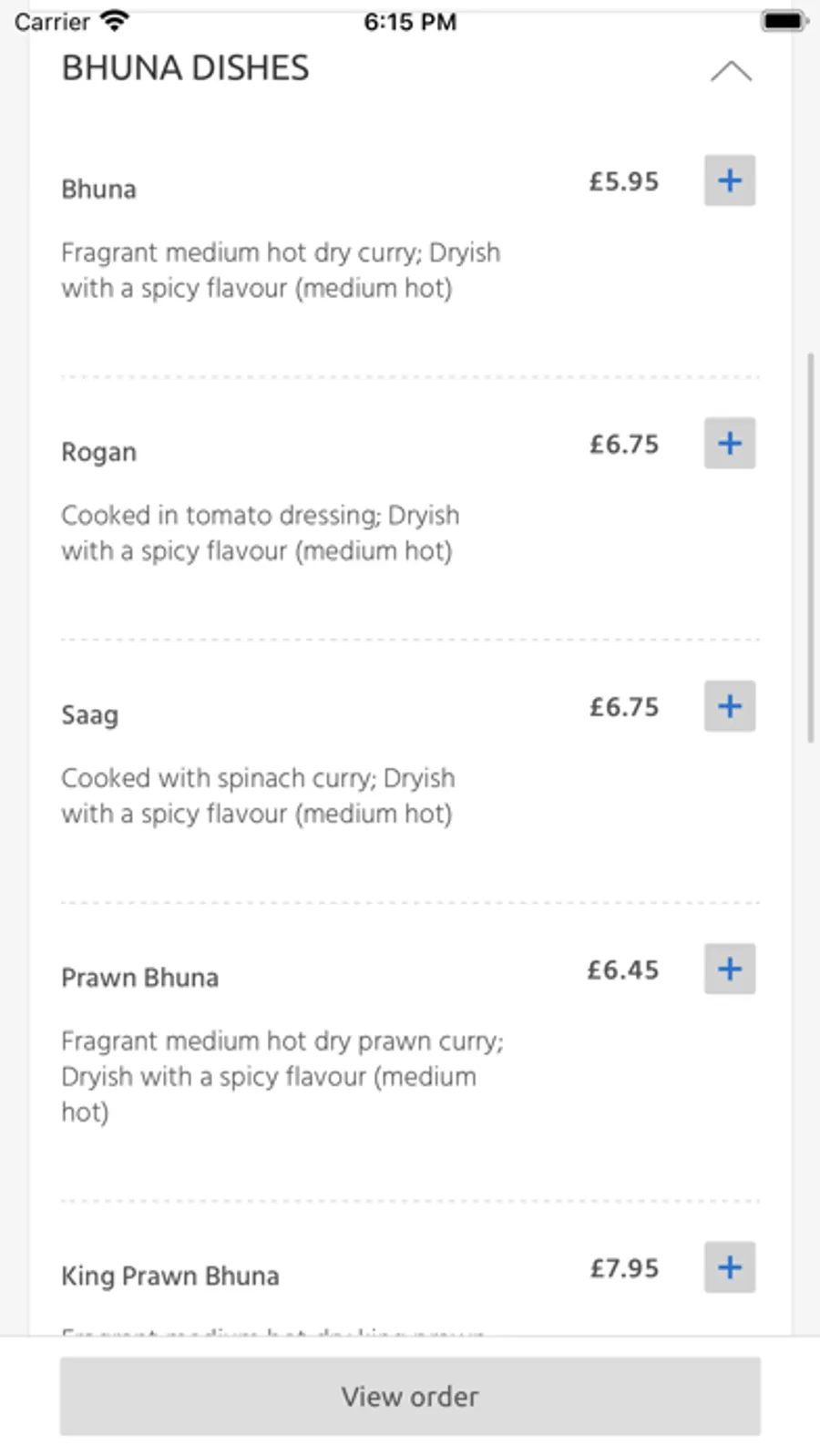Screen dimensions: 820x1456
Task: Tap the Prawn Bhuna £6.45 price
Action: [x=622, y=969]
